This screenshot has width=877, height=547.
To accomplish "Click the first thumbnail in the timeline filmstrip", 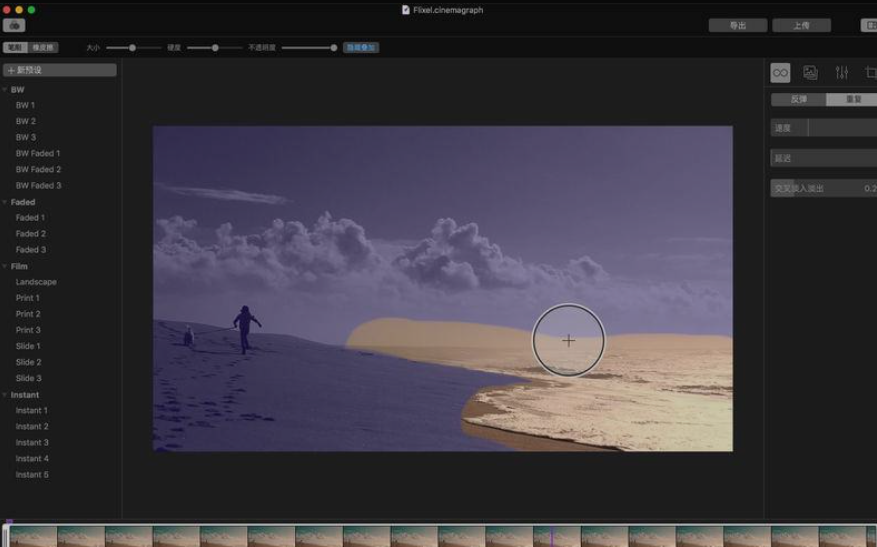I will point(32,536).
